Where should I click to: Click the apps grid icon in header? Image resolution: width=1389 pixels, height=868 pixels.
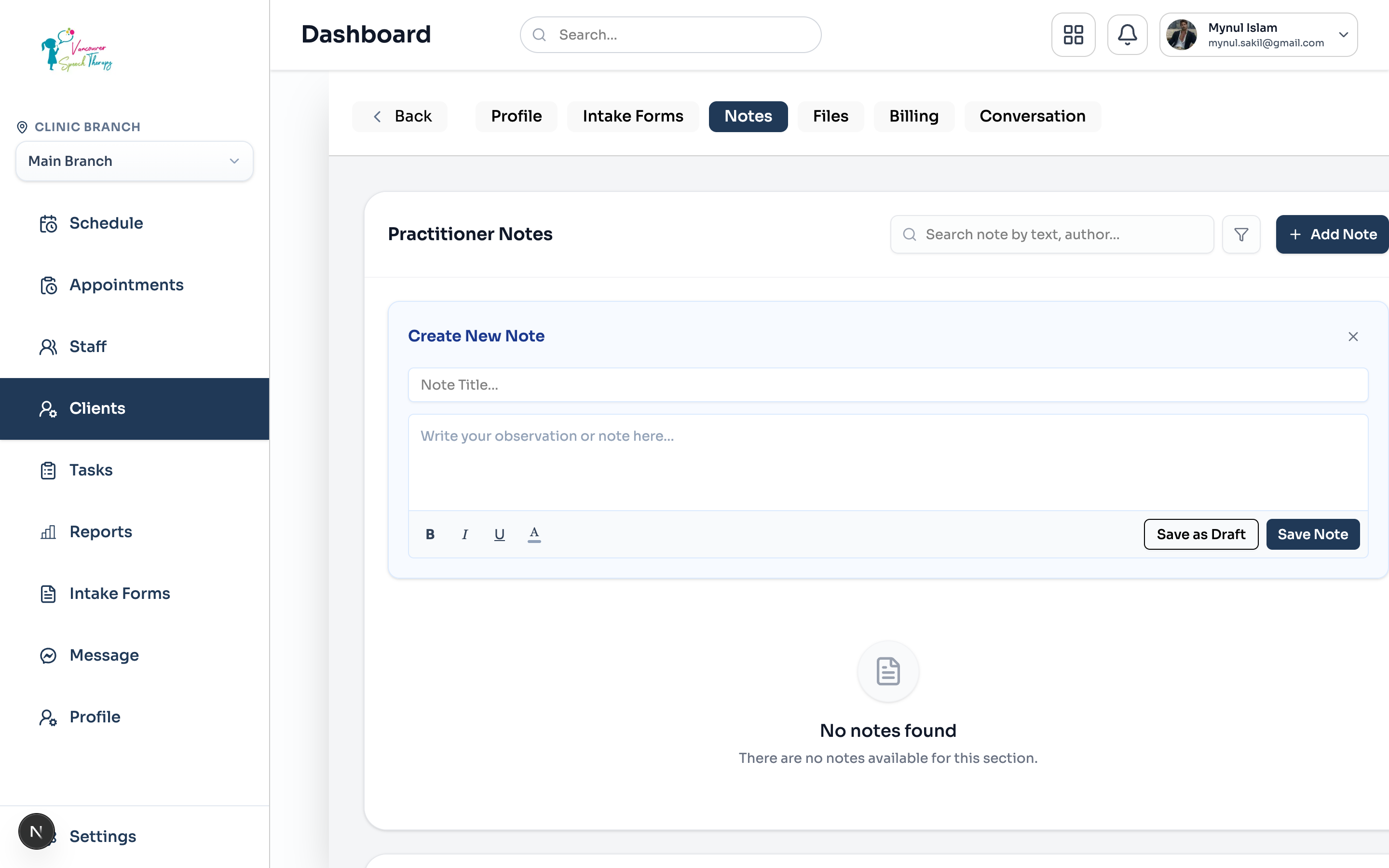pyautogui.click(x=1073, y=34)
